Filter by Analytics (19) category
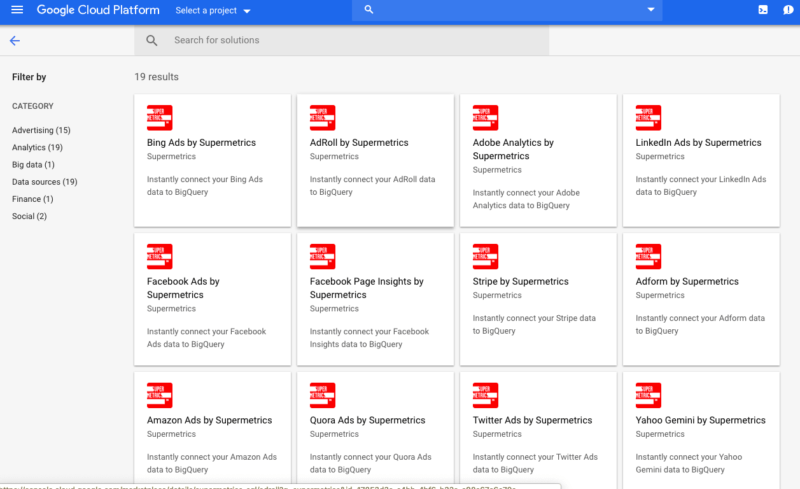This screenshot has height=489, width=800. click(x=37, y=148)
